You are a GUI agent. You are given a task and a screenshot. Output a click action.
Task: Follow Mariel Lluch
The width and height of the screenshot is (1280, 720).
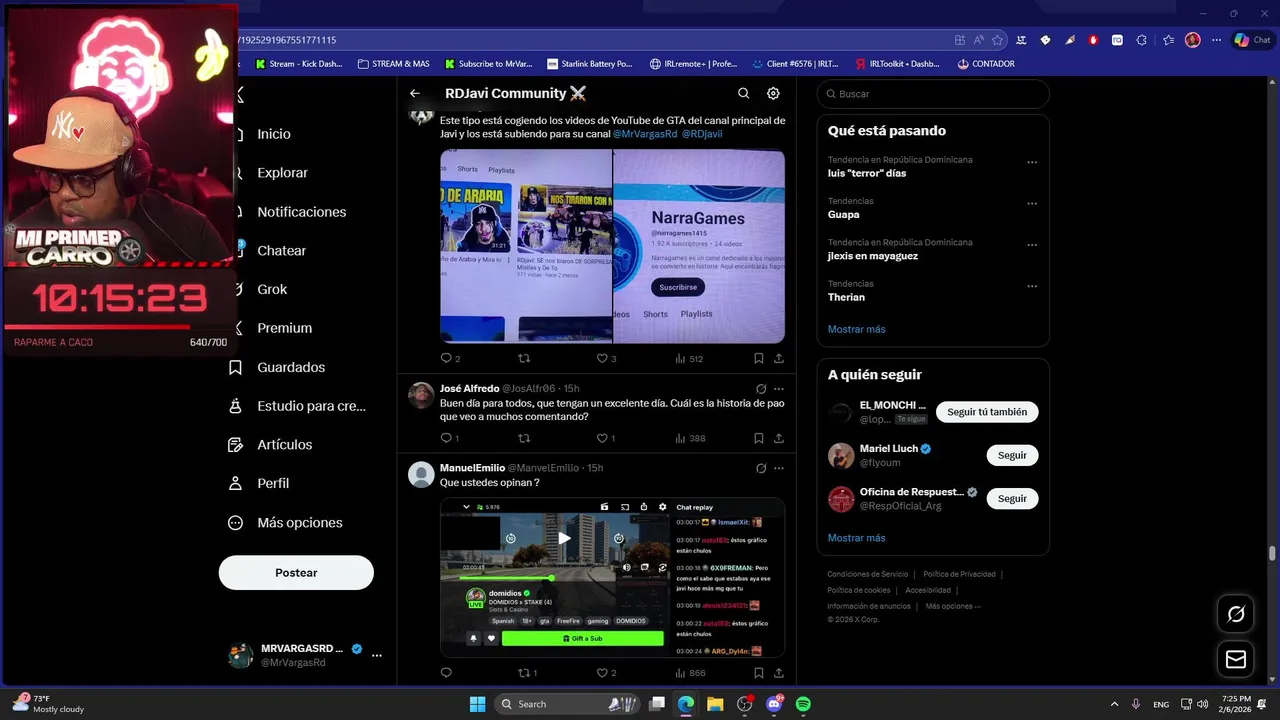click(x=1012, y=455)
